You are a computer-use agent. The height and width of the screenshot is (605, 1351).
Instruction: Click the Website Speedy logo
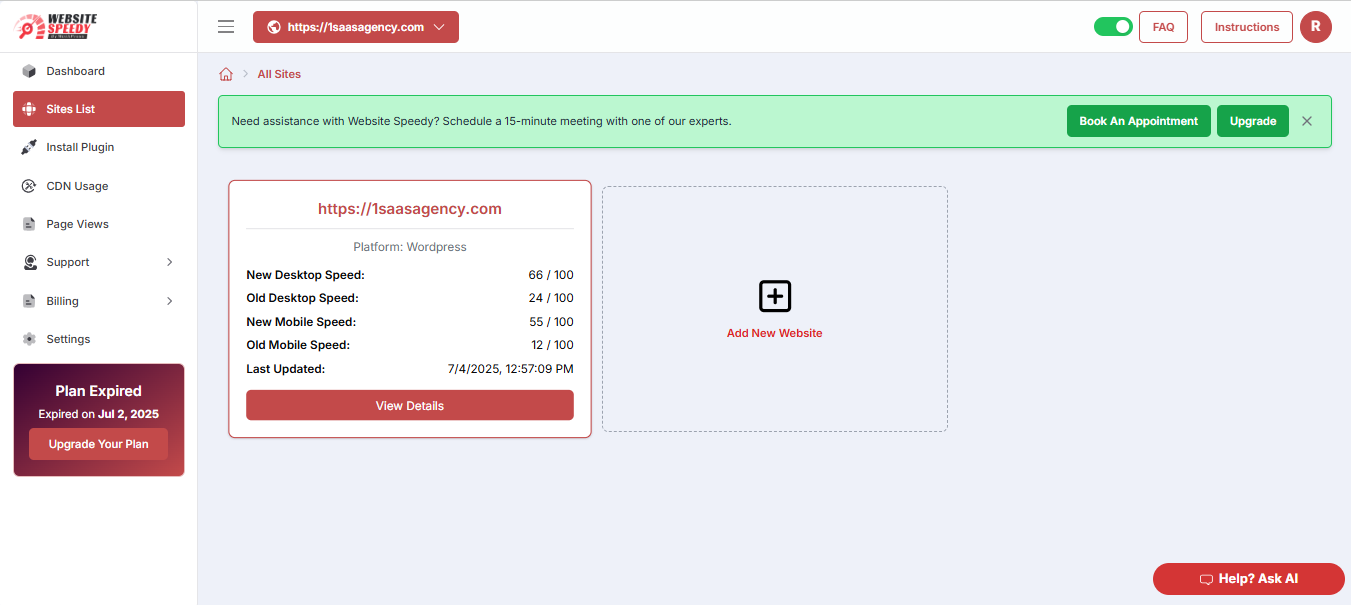tap(59, 26)
